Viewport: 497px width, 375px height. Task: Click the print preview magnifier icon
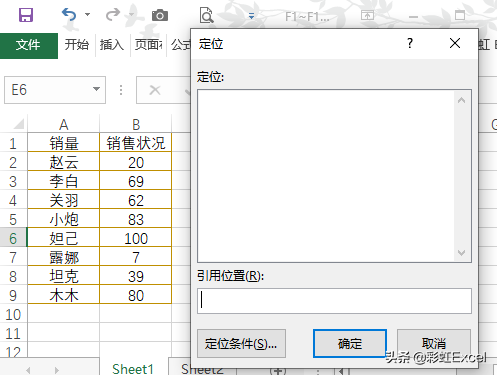click(x=206, y=15)
